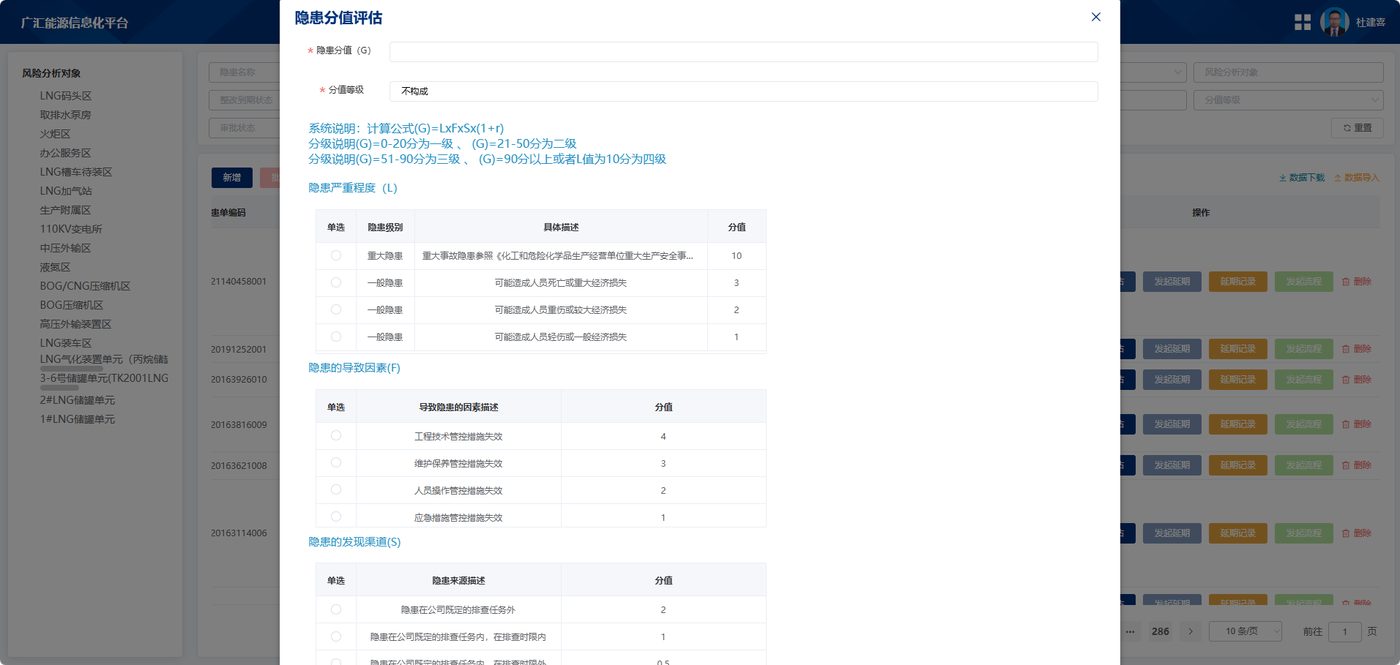Delete row 20163926010 via trash icon

1356,379
